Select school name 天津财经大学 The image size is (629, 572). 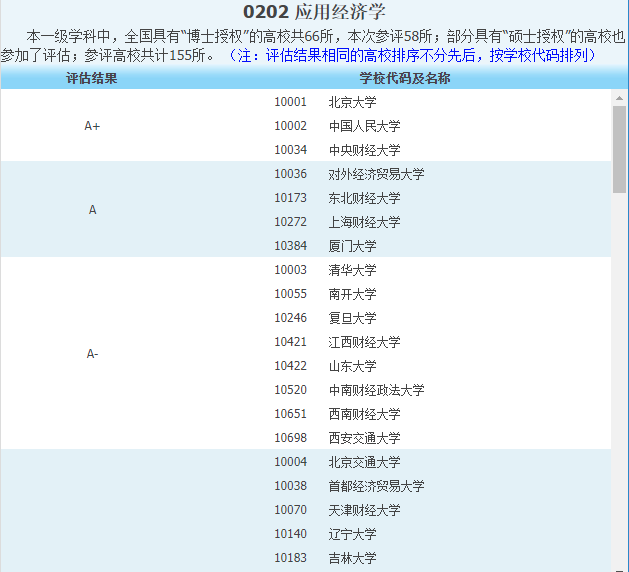point(364,510)
